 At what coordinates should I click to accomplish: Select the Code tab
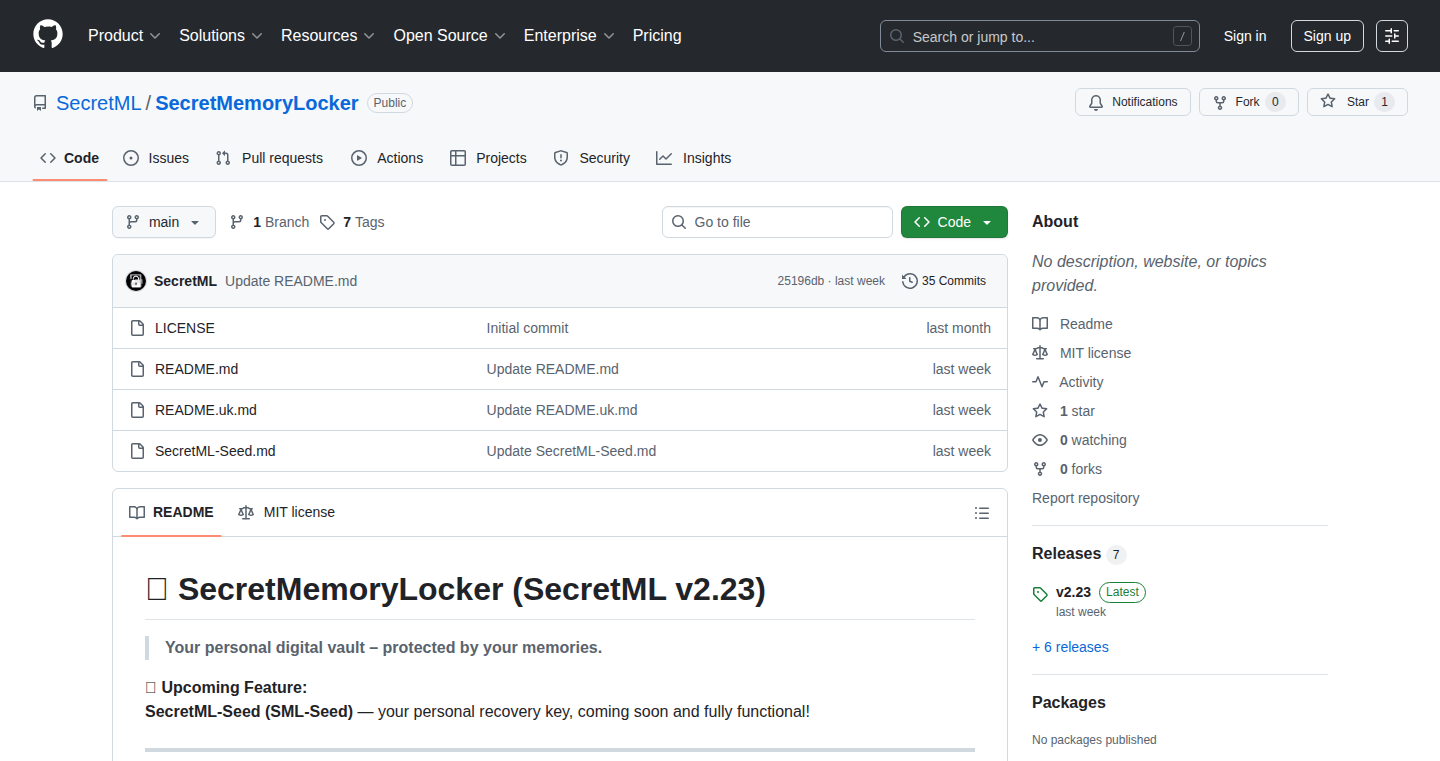tap(70, 158)
